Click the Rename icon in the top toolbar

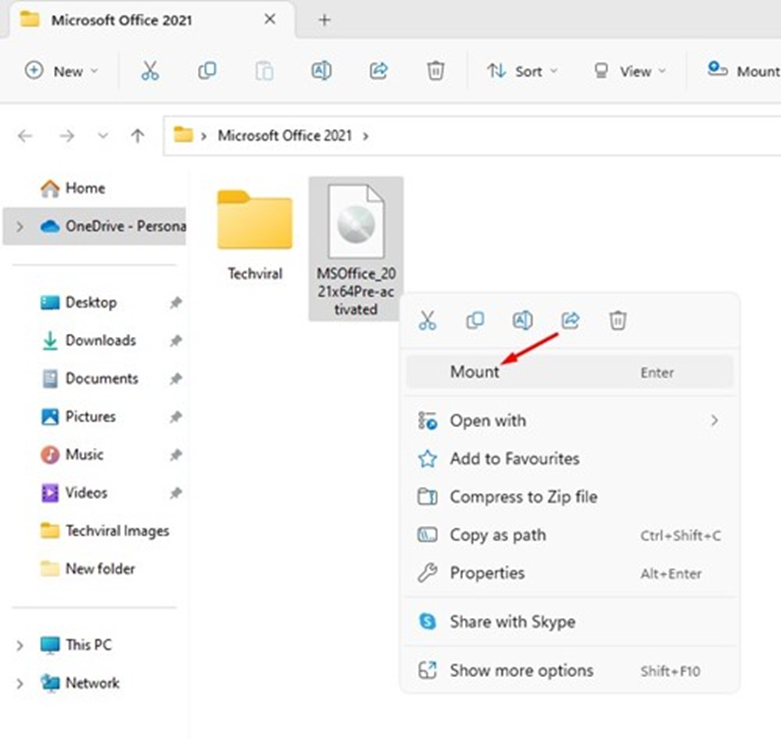pyautogui.click(x=321, y=71)
